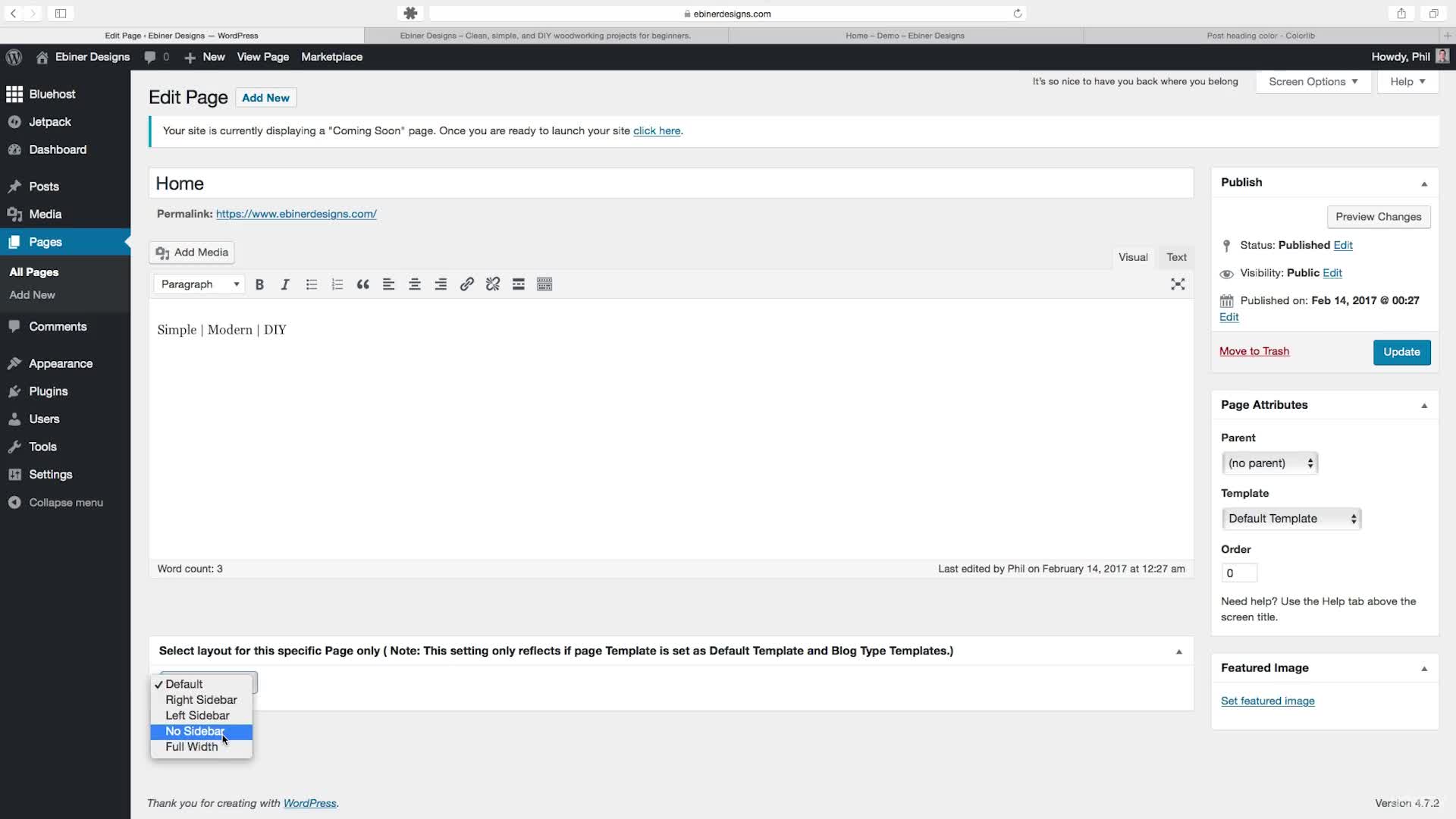Toggle italic formatting in editor toolbar
1456x819 pixels.
pyautogui.click(x=285, y=284)
